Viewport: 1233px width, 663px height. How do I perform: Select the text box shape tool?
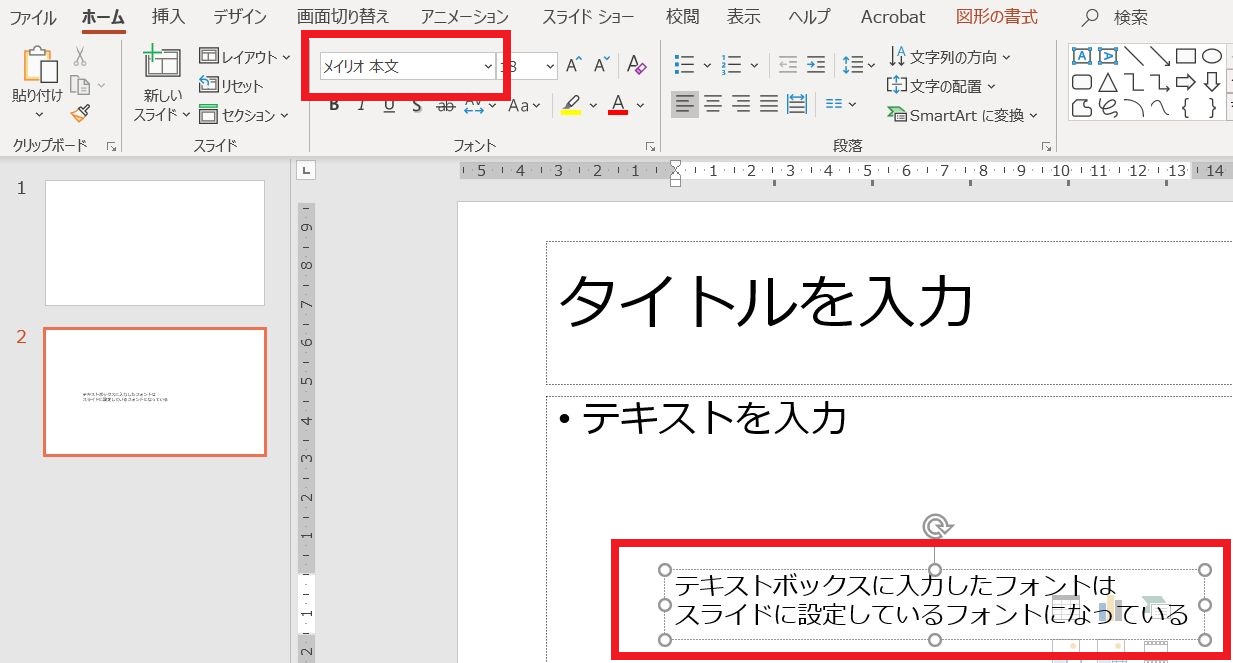click(x=1081, y=56)
